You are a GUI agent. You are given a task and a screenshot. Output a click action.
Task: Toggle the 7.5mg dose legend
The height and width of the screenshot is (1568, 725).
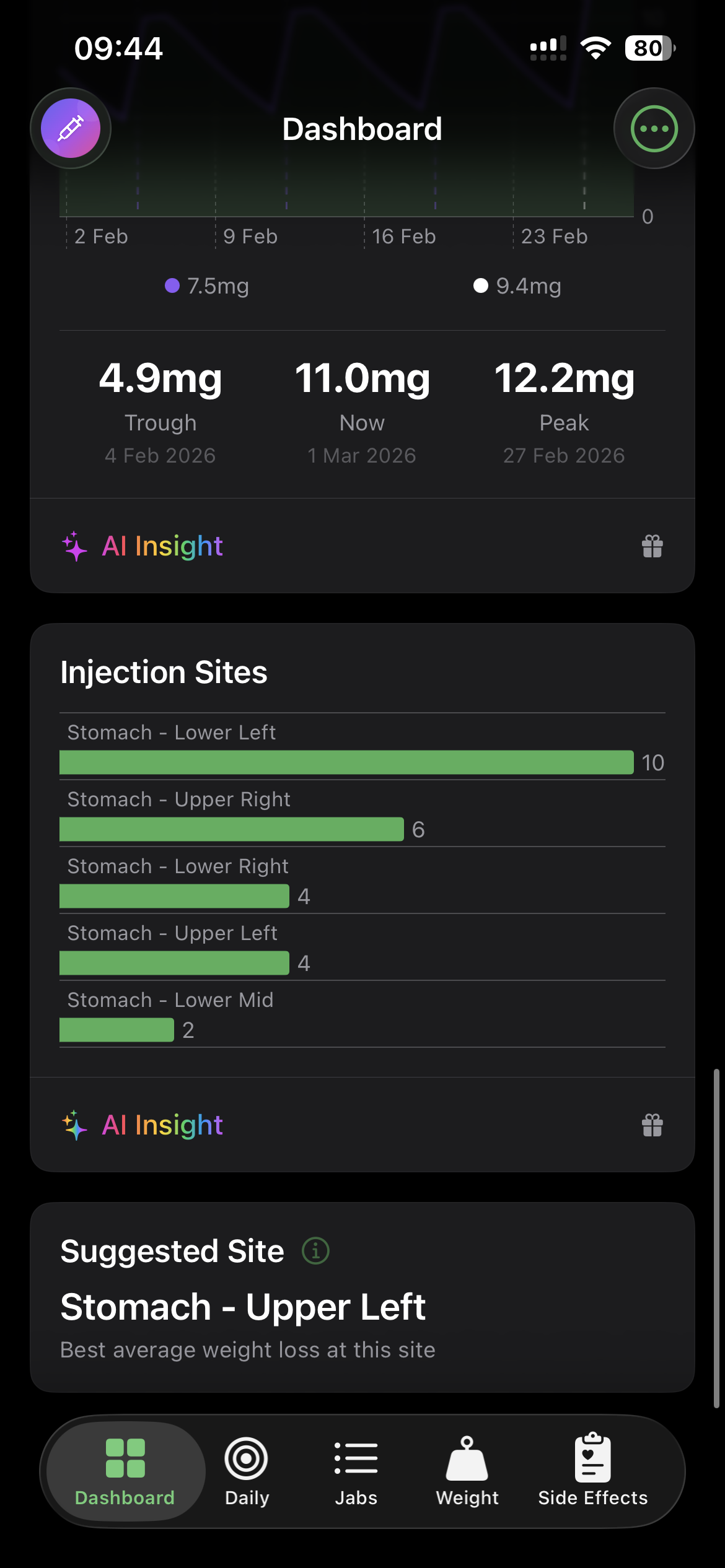(208, 286)
